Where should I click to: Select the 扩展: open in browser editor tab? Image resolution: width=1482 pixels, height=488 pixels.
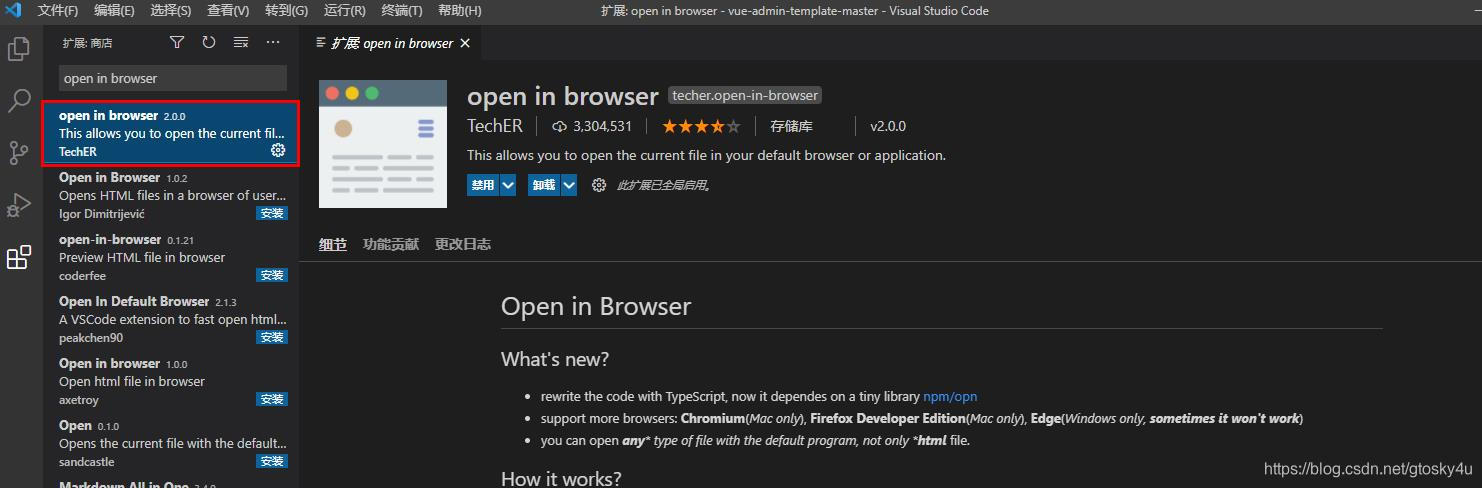point(392,43)
